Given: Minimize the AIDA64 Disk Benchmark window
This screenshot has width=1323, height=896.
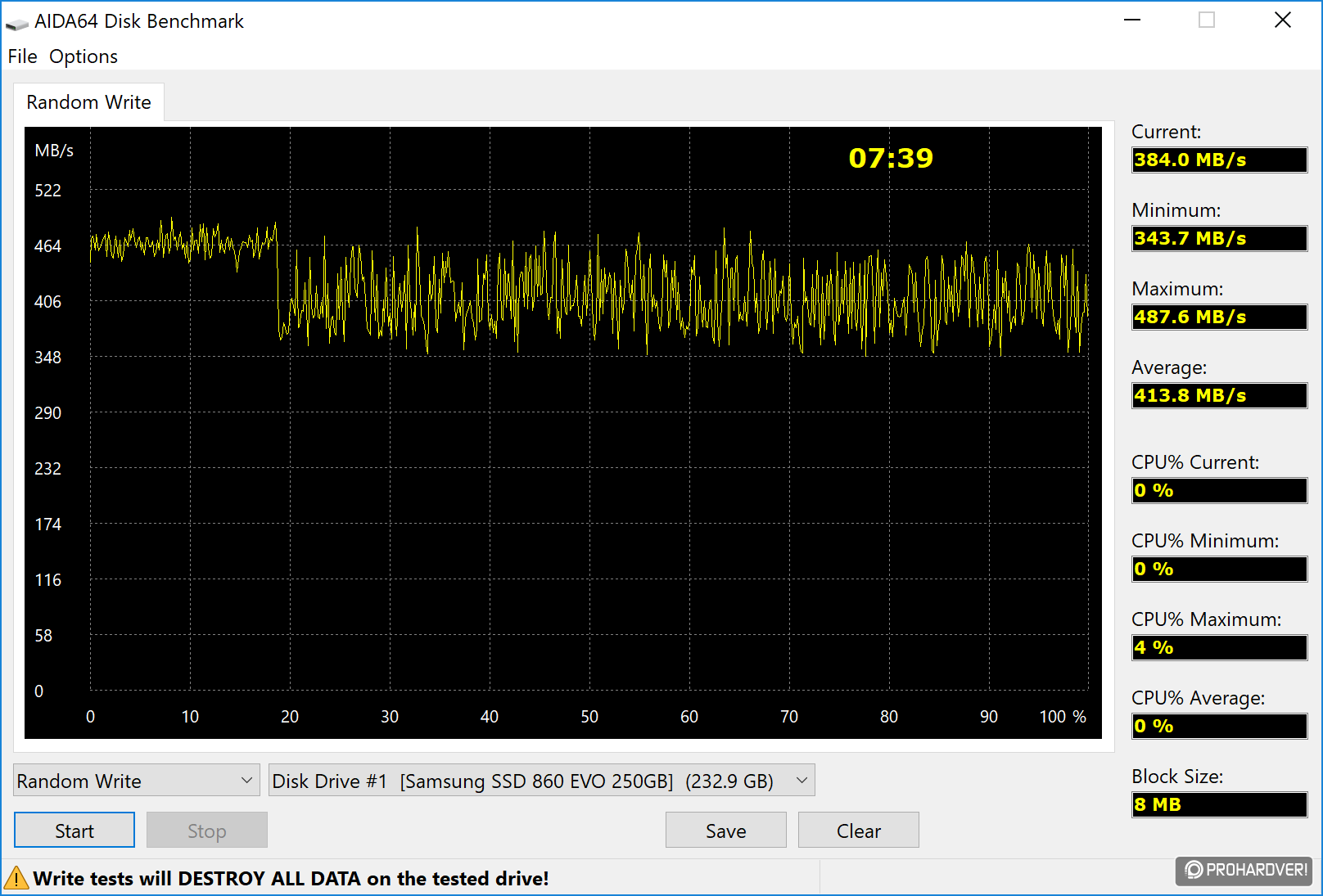Looking at the screenshot, I should tap(1132, 20).
